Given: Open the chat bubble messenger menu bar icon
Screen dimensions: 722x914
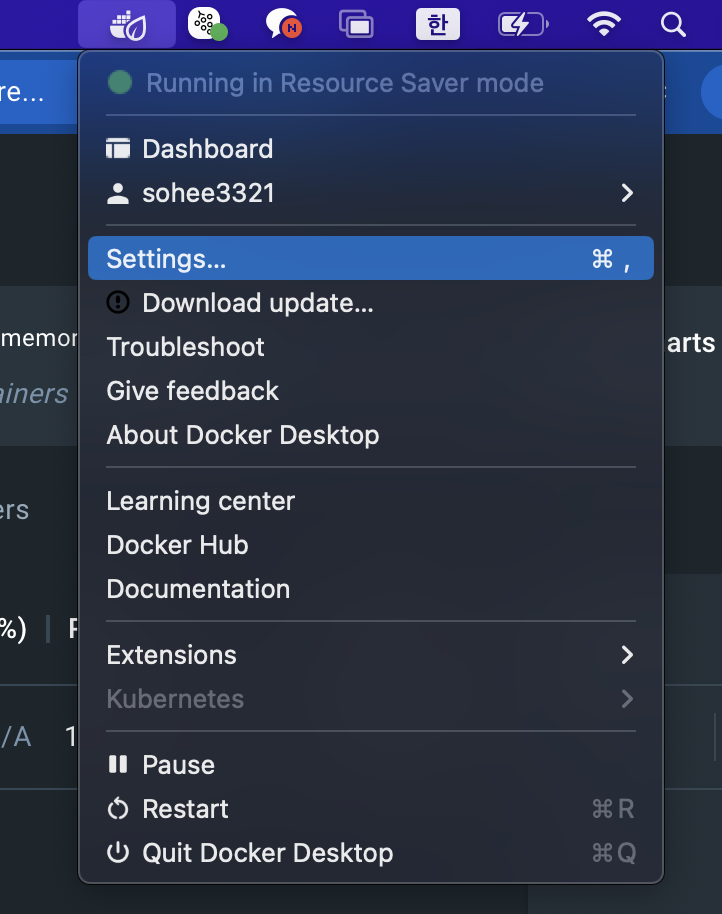Looking at the screenshot, I should (x=283, y=24).
